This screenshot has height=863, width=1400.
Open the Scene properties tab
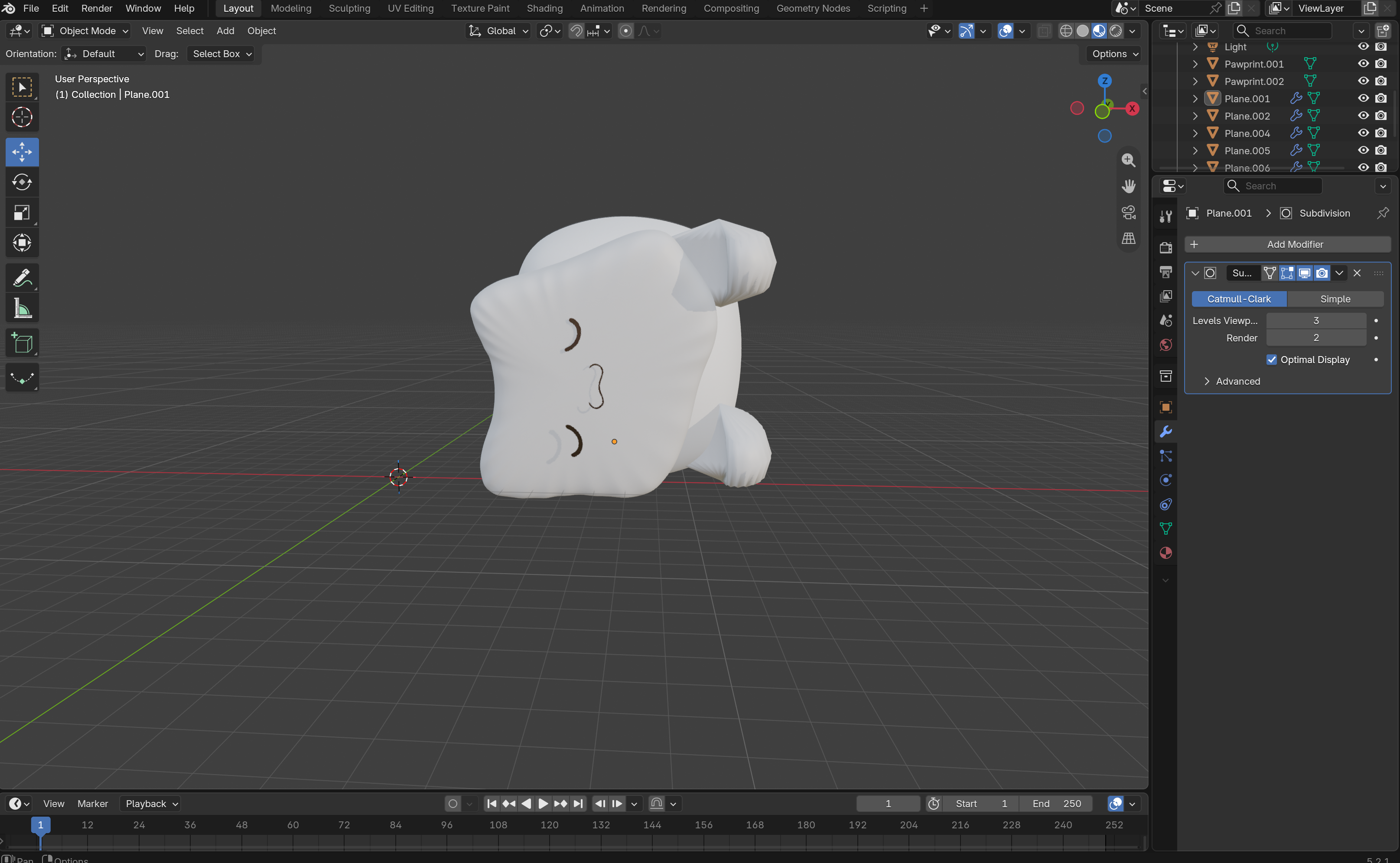coord(1166,320)
